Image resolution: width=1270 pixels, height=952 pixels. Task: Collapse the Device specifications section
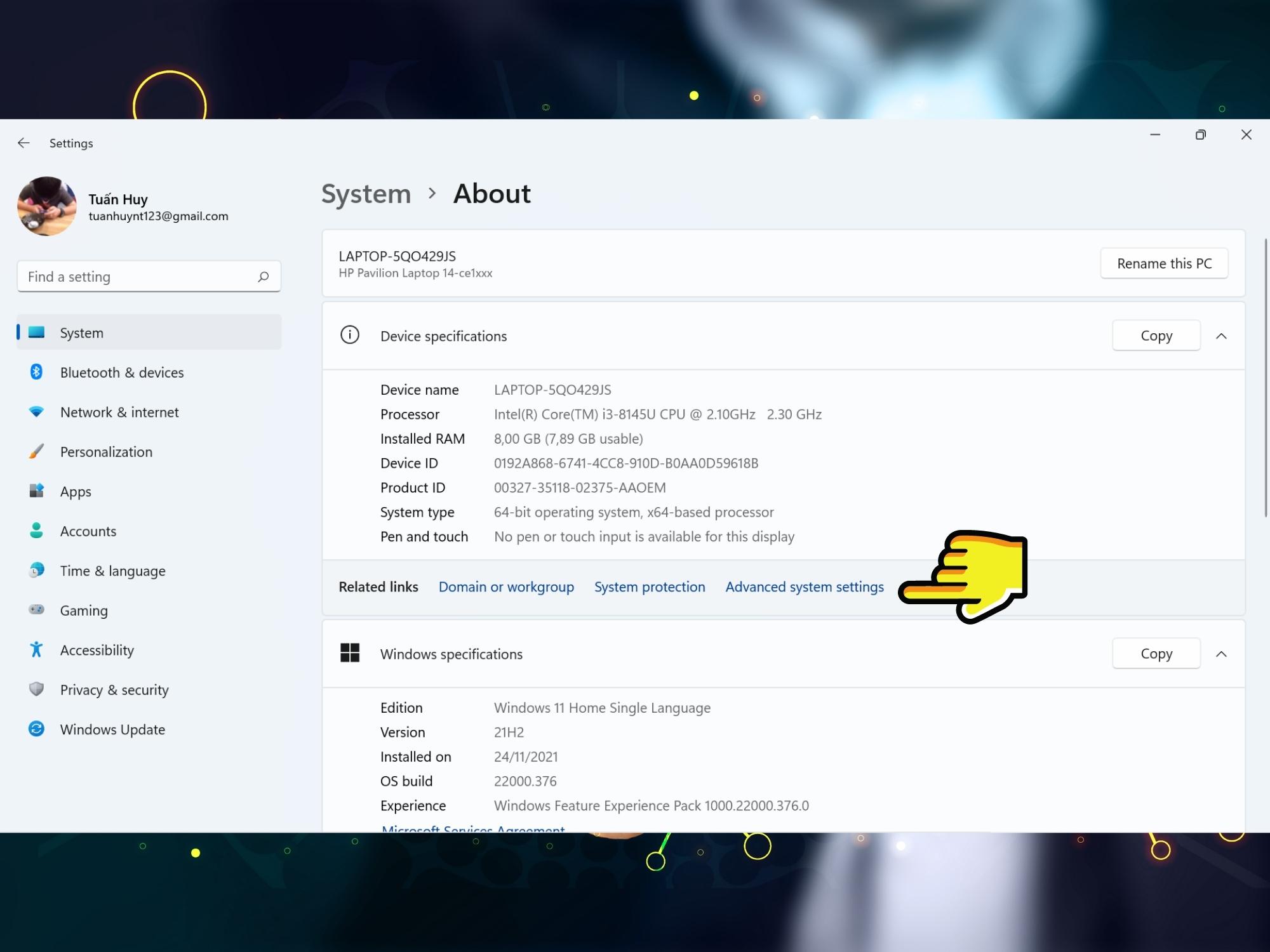tap(1221, 336)
